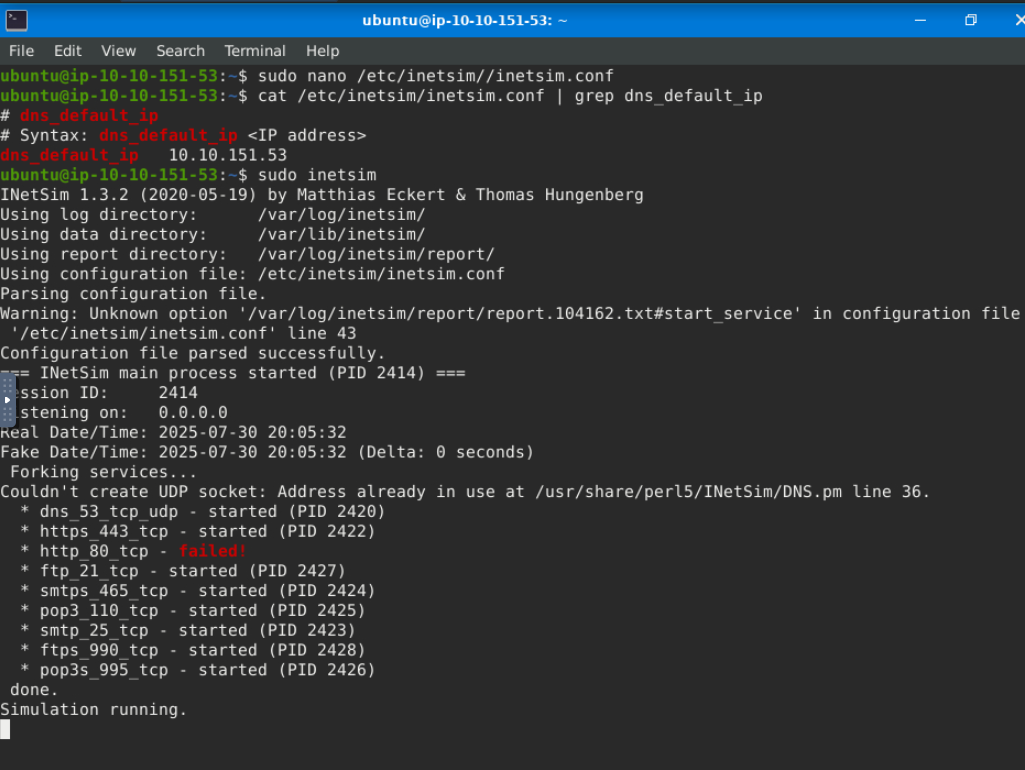The height and width of the screenshot is (770, 1025).
Task: Open the Search menu
Action: pyautogui.click(x=180, y=51)
